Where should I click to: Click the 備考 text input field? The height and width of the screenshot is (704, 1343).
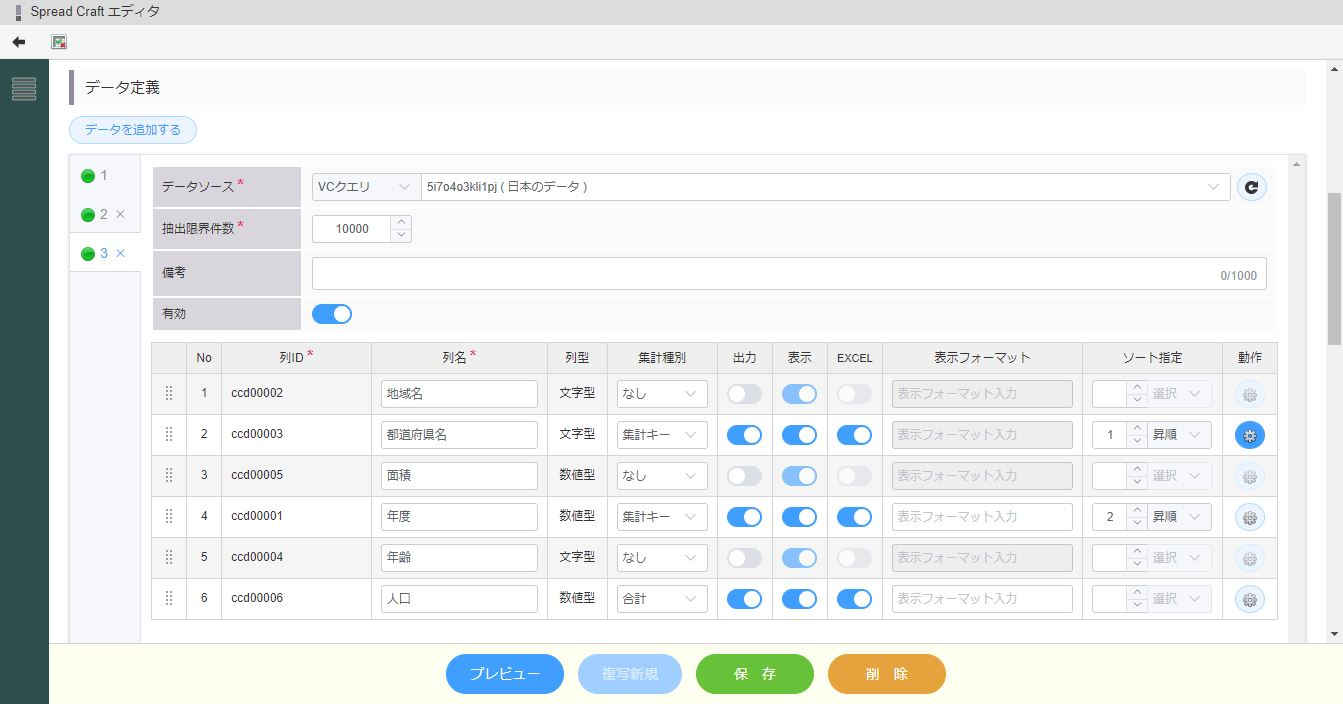(760, 274)
